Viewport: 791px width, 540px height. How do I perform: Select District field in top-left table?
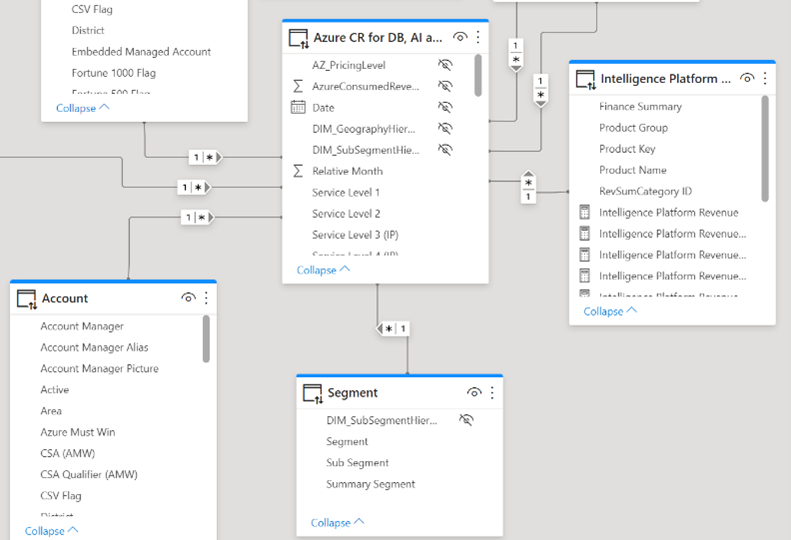click(x=88, y=30)
